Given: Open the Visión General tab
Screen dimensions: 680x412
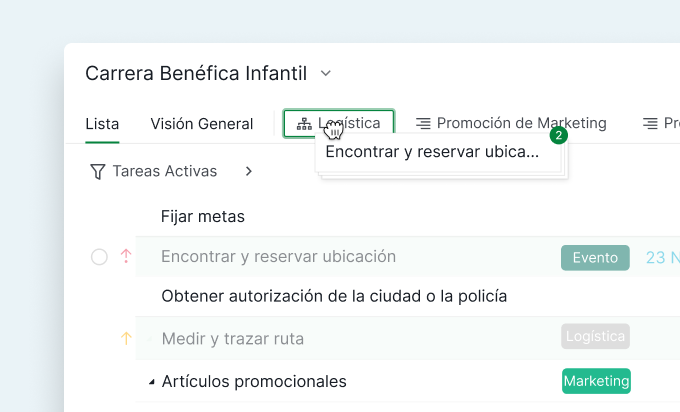Looking at the screenshot, I should pyautogui.click(x=201, y=124).
